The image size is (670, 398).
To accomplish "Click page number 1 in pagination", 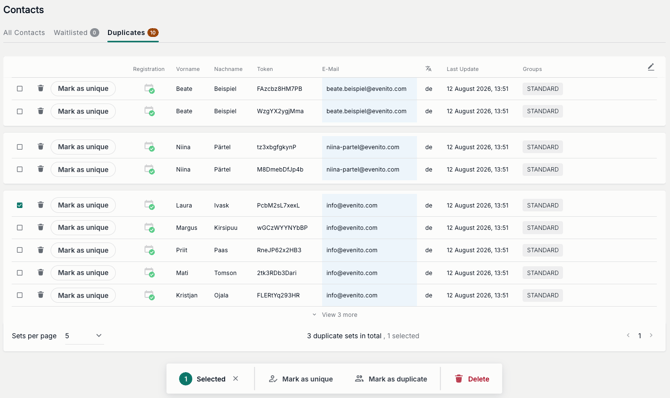I will coord(640,336).
